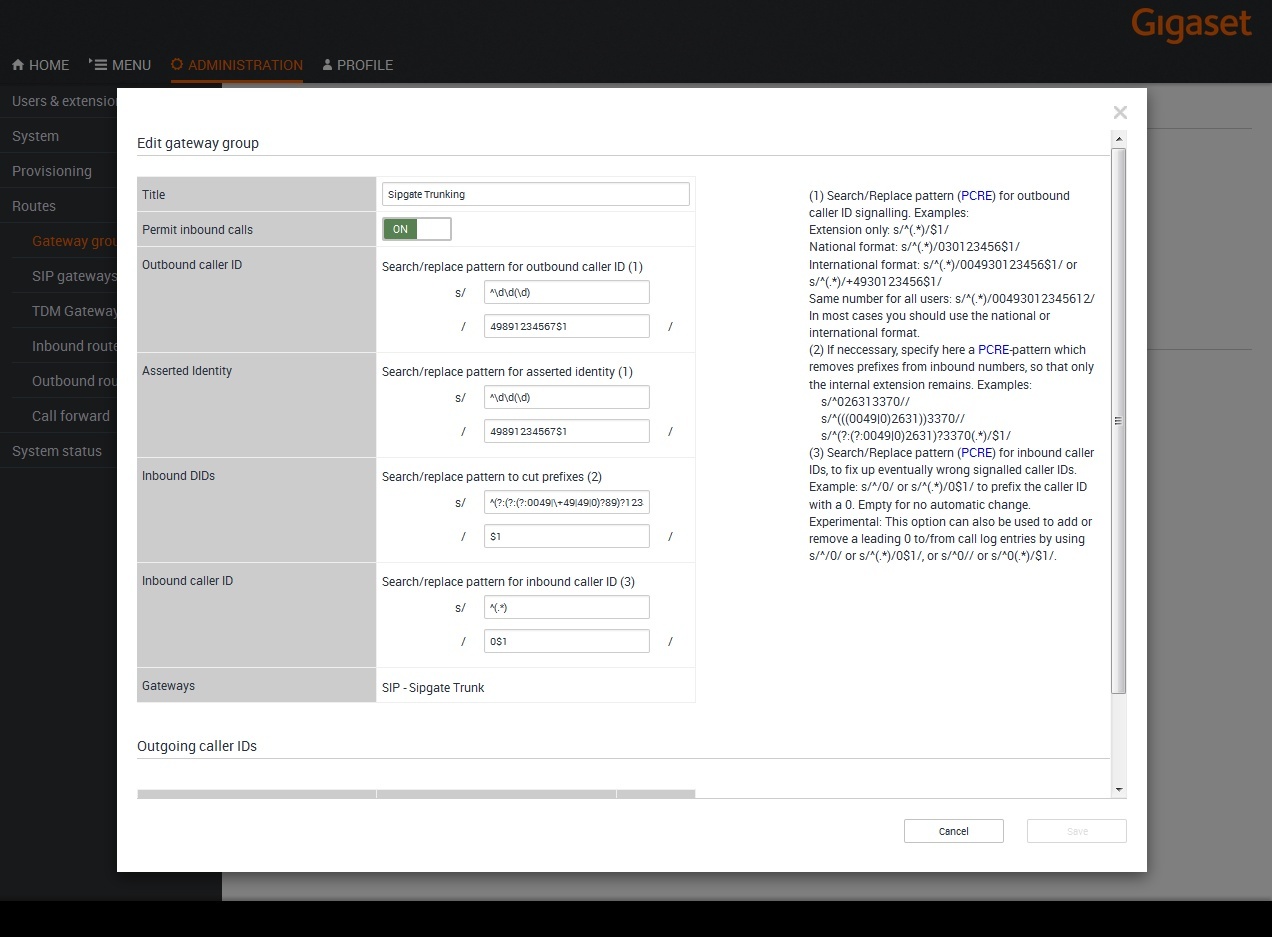The width and height of the screenshot is (1272, 937).
Task: Click the Gateways row label
Action: coord(168,686)
